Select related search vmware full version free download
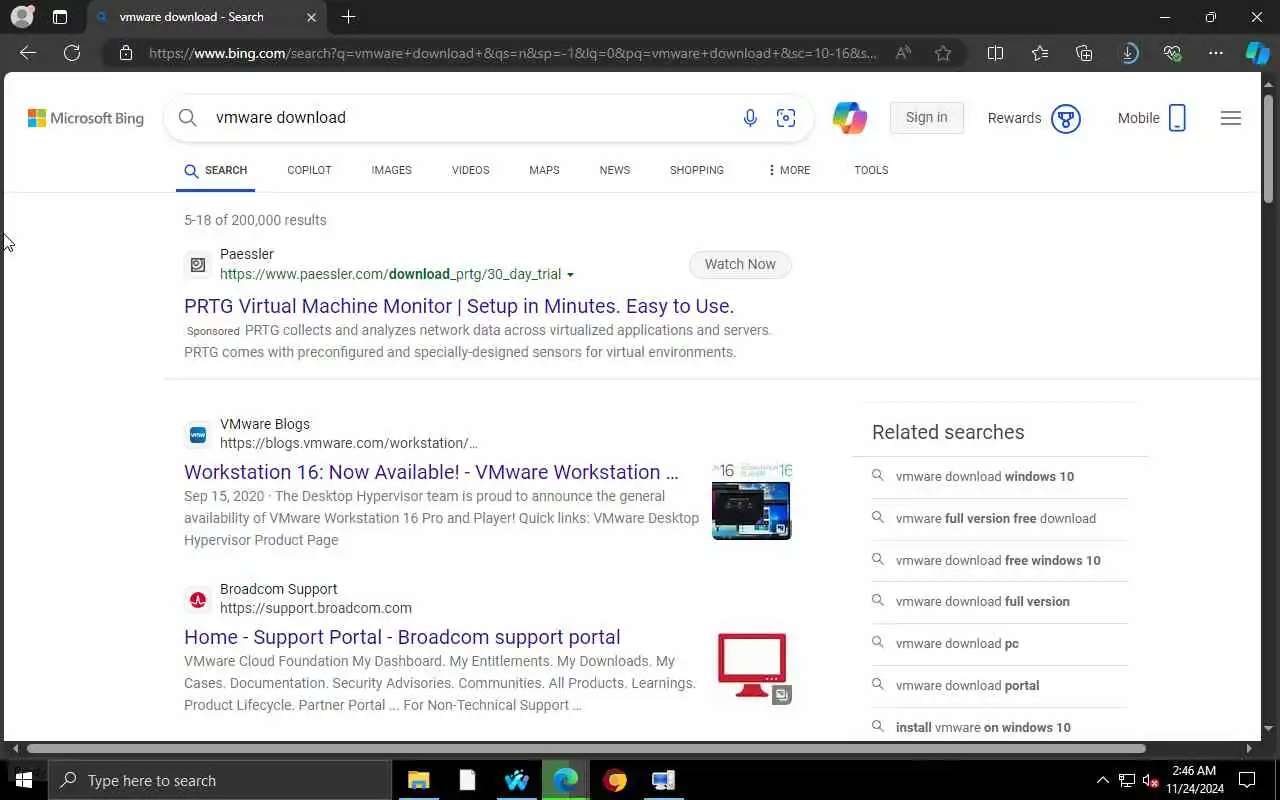Screen dimensions: 1280x800 [996, 519]
